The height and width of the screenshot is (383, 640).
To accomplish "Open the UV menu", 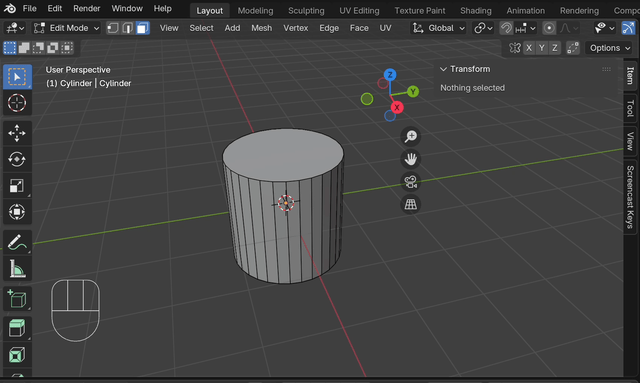I will [x=385, y=28].
